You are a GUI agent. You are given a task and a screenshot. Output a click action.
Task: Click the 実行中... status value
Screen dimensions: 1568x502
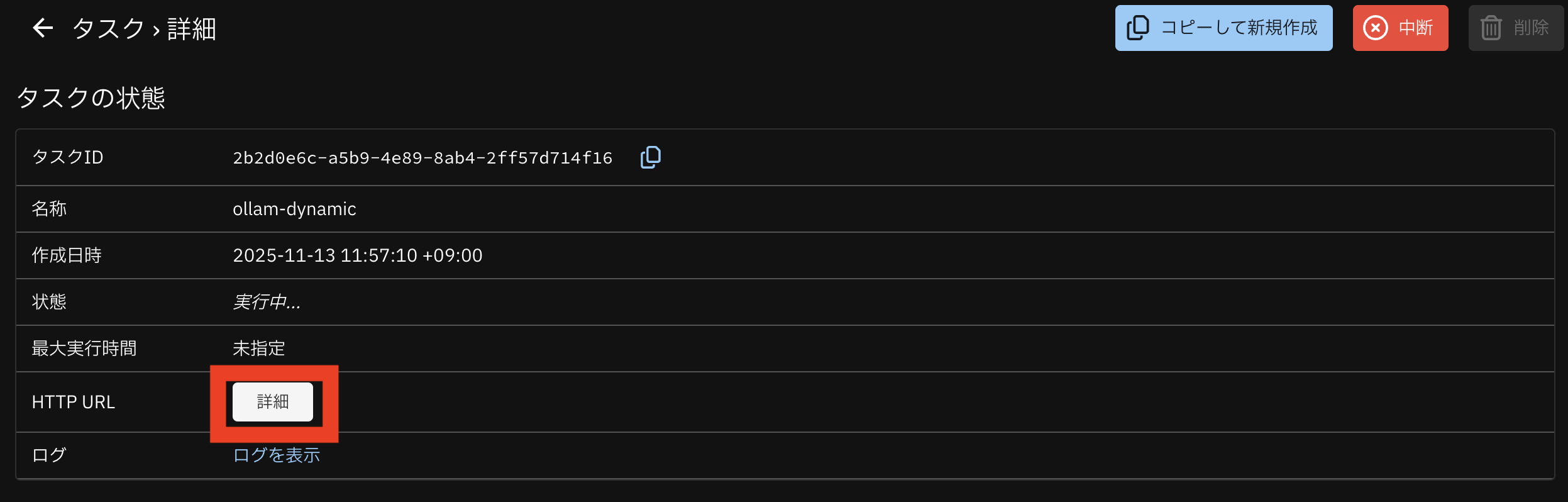267,302
